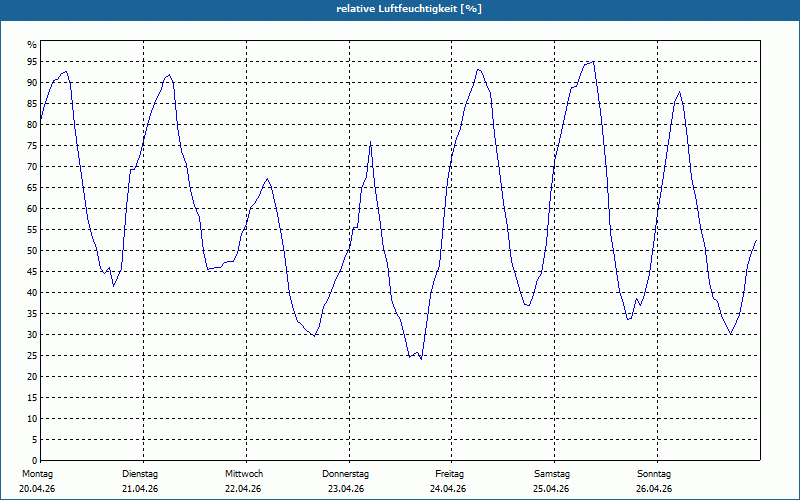Click the 'Samstag' day label
Screen dimensions: 800x500
(552, 474)
